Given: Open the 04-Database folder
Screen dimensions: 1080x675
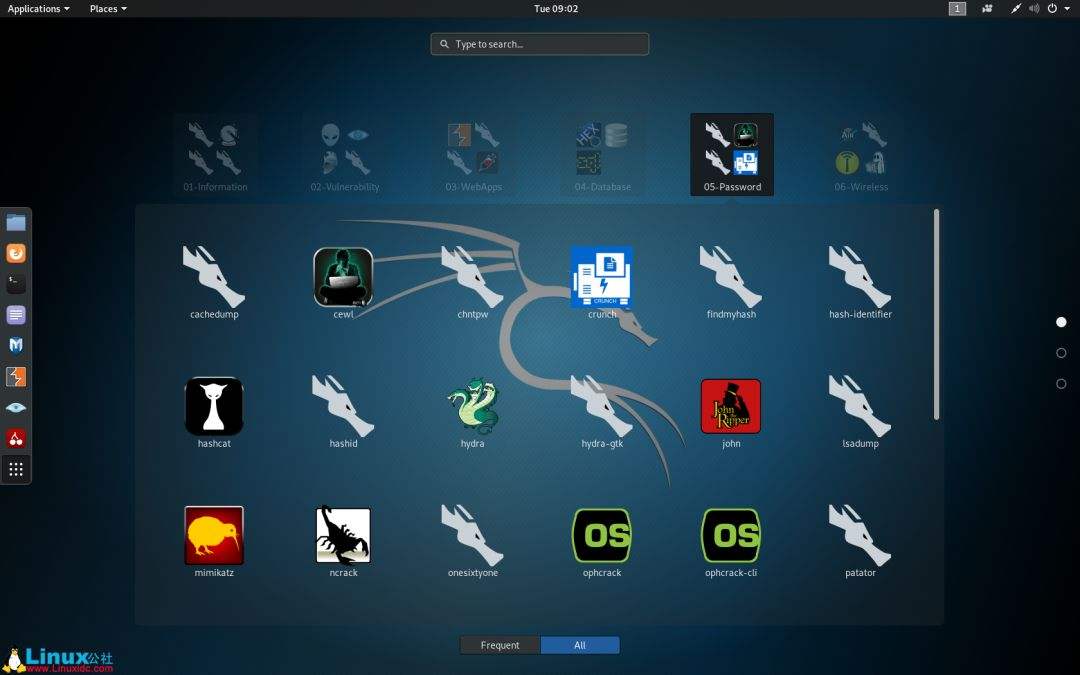Looking at the screenshot, I should (x=603, y=155).
